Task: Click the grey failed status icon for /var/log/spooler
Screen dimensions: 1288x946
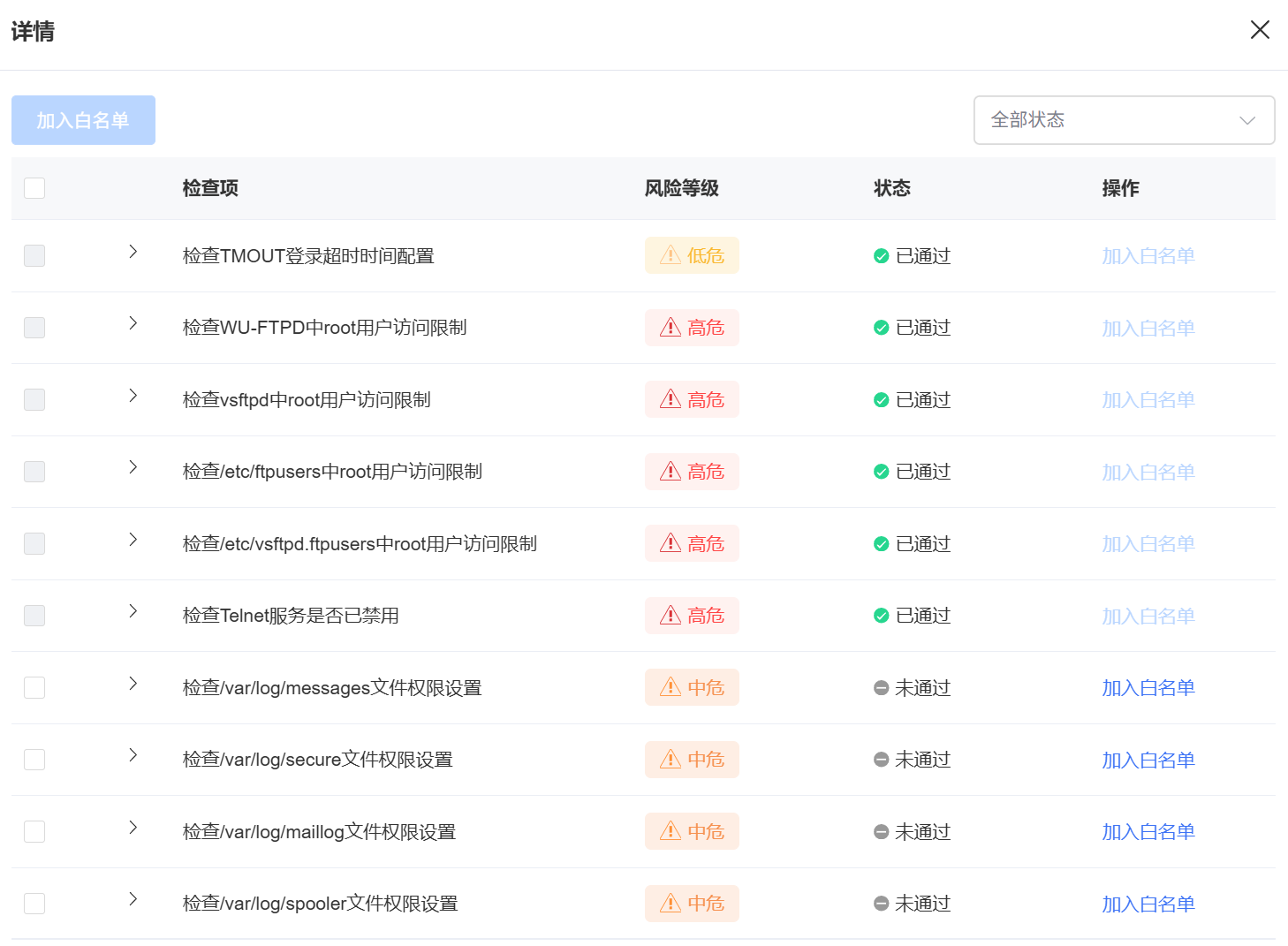Action: coord(881,904)
